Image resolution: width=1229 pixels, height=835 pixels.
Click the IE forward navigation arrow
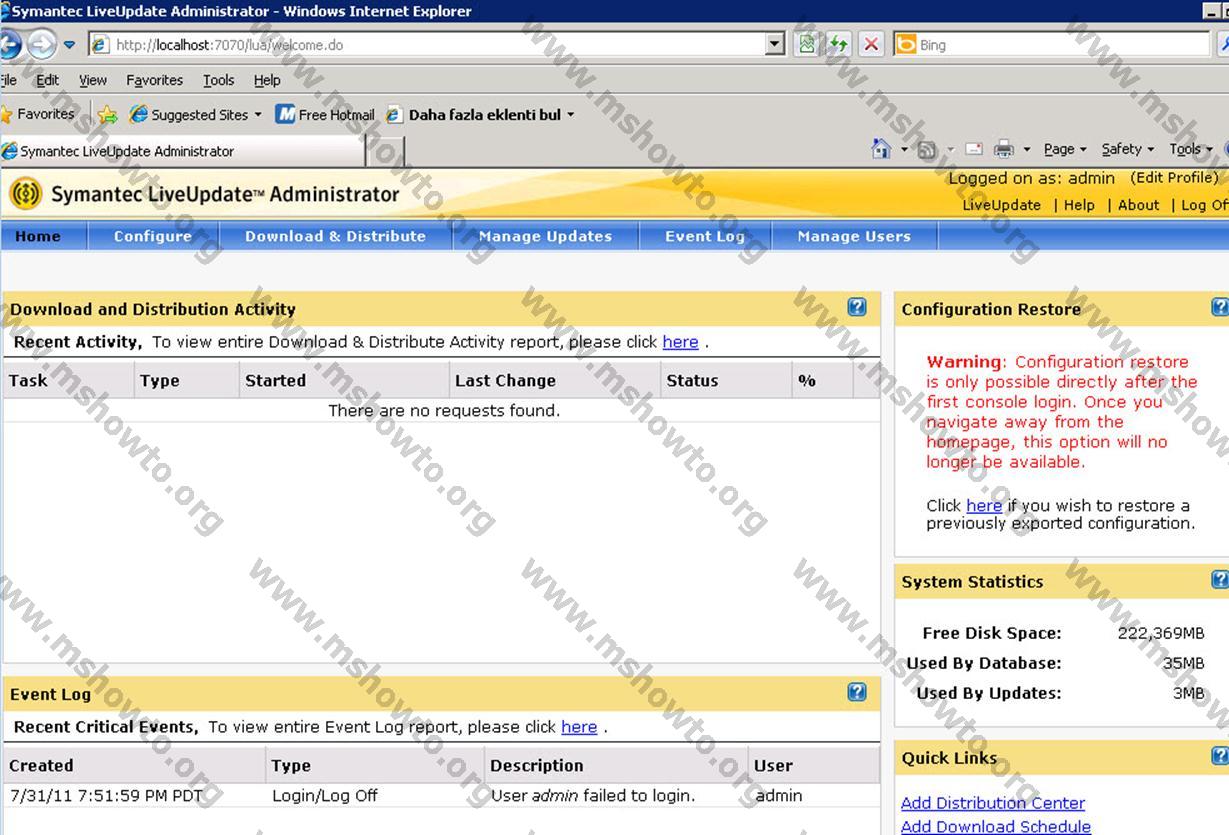pyautogui.click(x=41, y=44)
